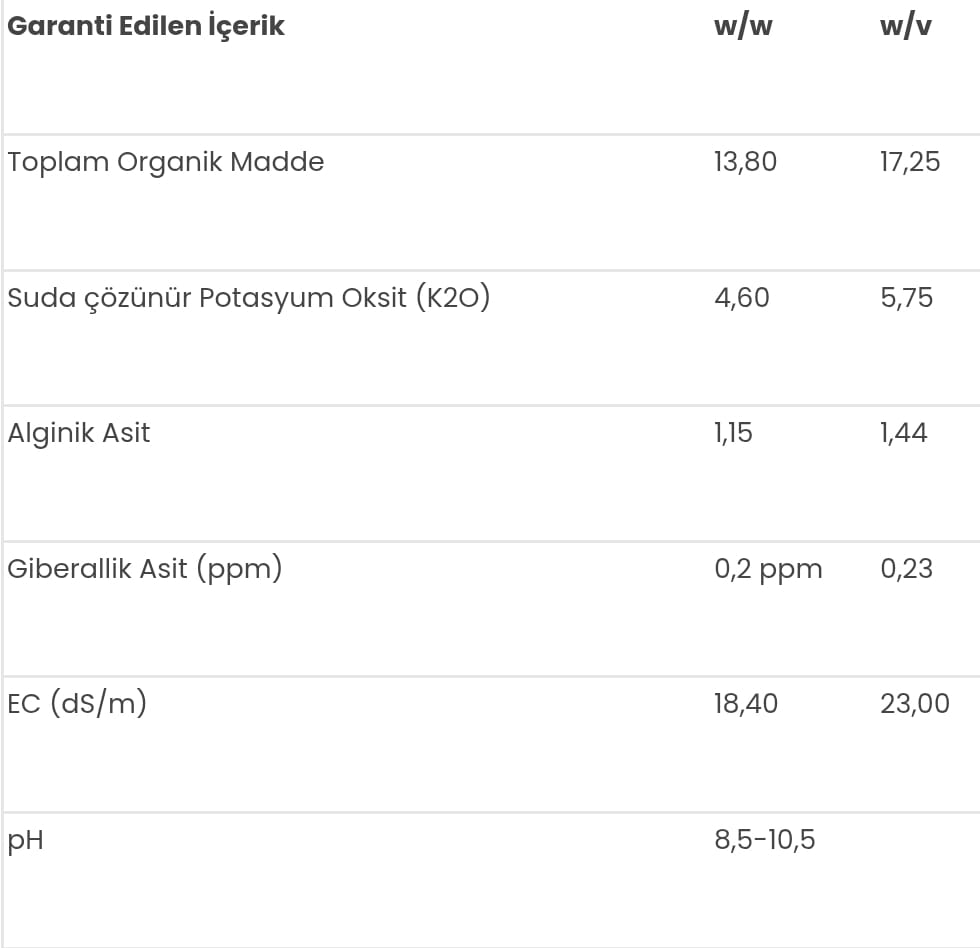This screenshot has width=980, height=948.
Task: Select the 'Toplam Organik Madde' row label
Action: coord(166,162)
